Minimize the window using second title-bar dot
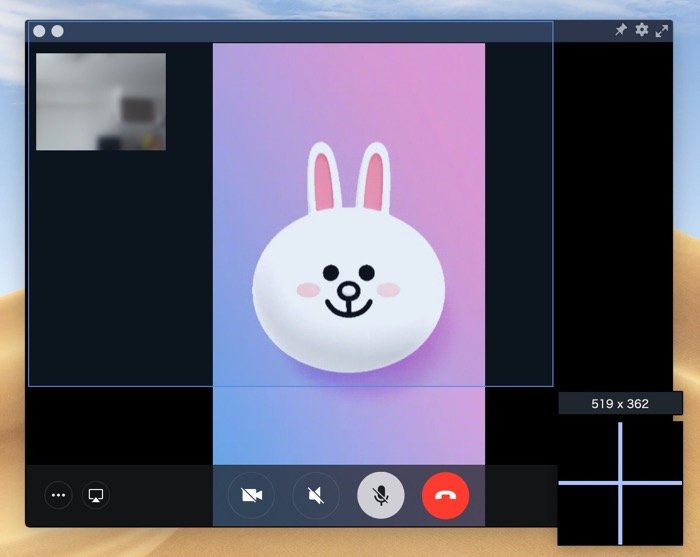Screen dimensions: 700x557 click(58, 31)
